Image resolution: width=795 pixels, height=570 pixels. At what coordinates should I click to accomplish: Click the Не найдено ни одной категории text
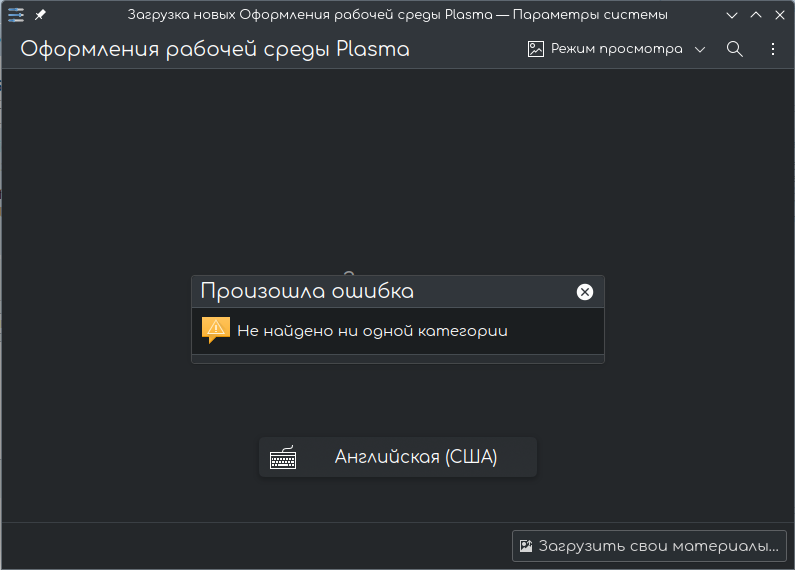372,331
